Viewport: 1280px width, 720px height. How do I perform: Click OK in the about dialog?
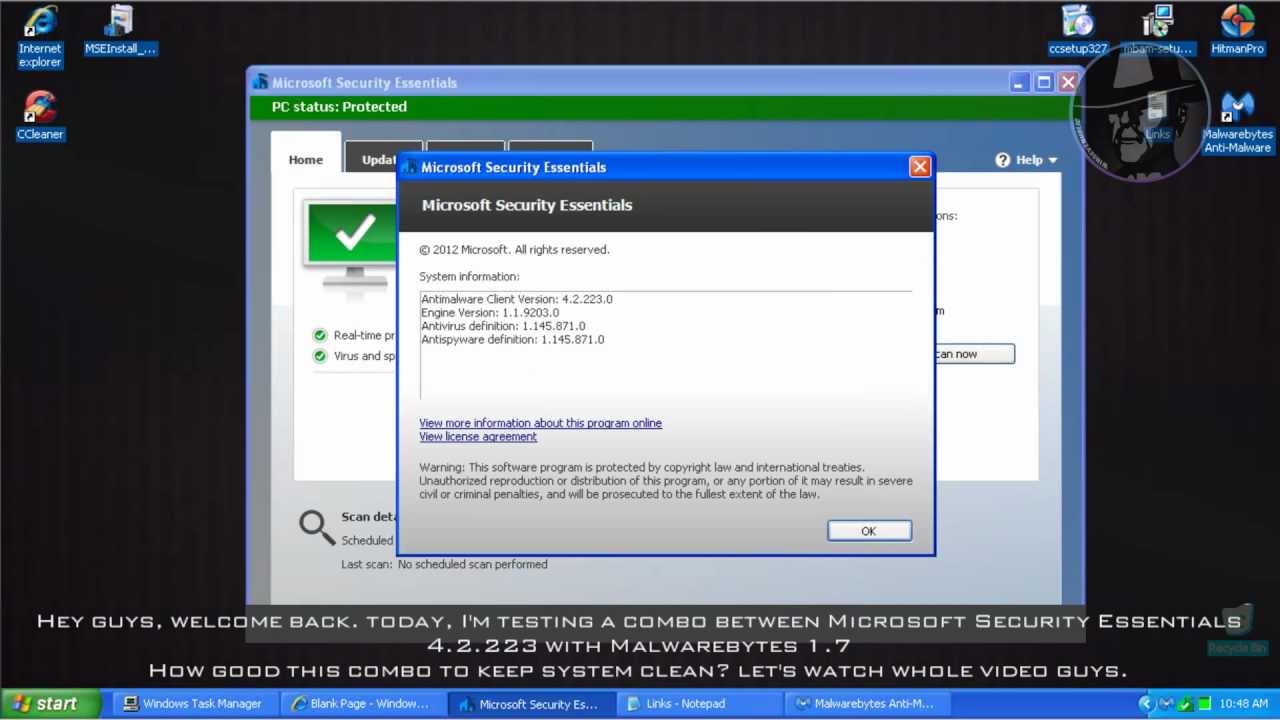point(869,531)
